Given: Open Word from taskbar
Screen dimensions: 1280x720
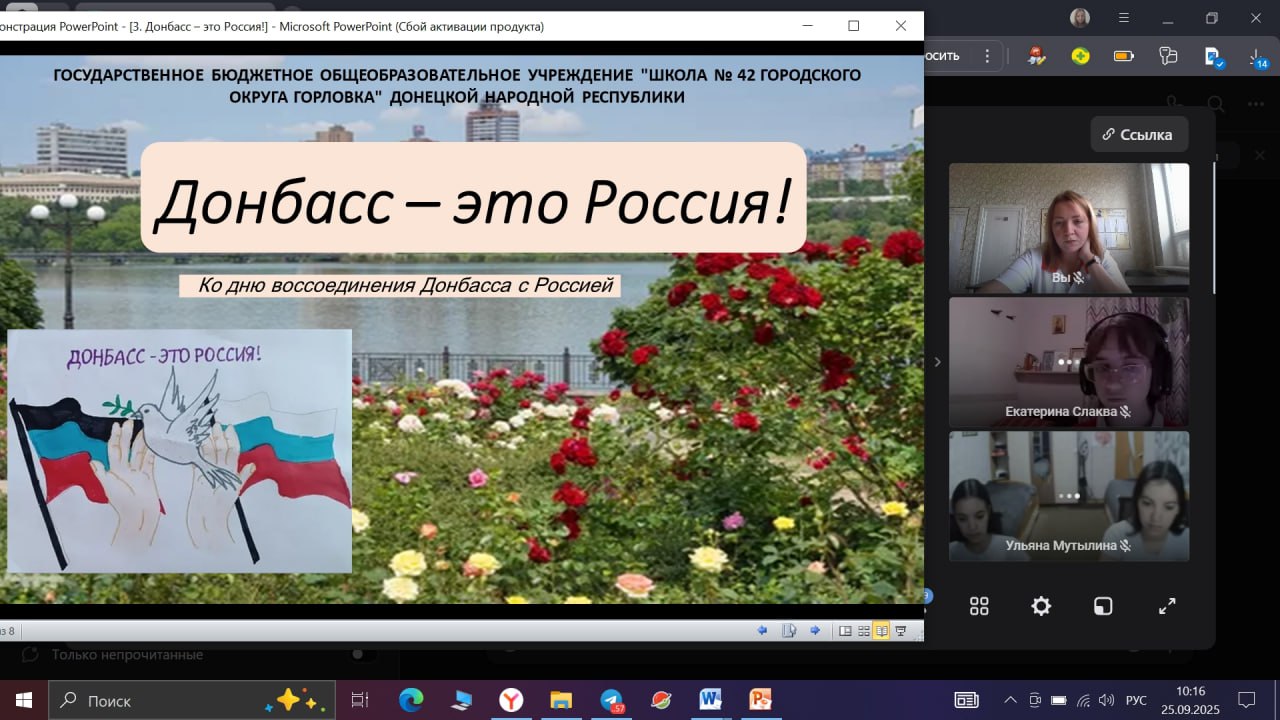Looking at the screenshot, I should click(x=711, y=700).
